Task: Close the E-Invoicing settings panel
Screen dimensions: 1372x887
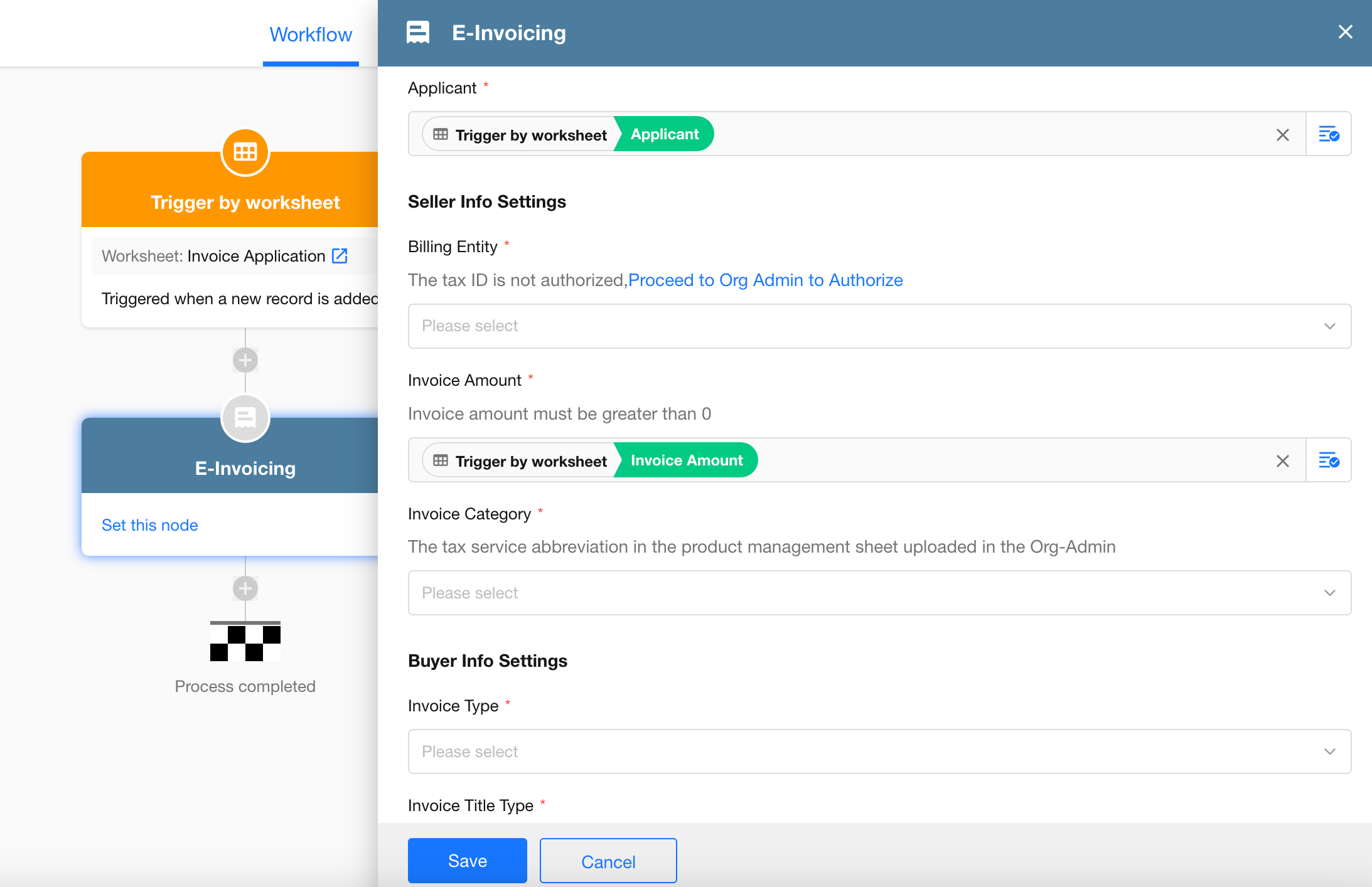Action: click(1345, 32)
